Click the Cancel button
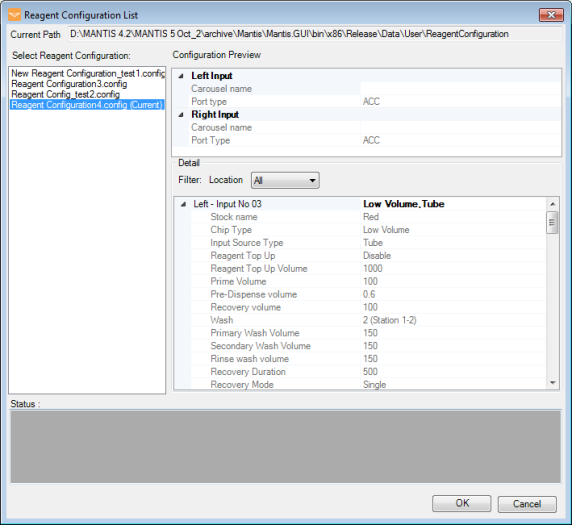572x525 pixels. pos(527,503)
